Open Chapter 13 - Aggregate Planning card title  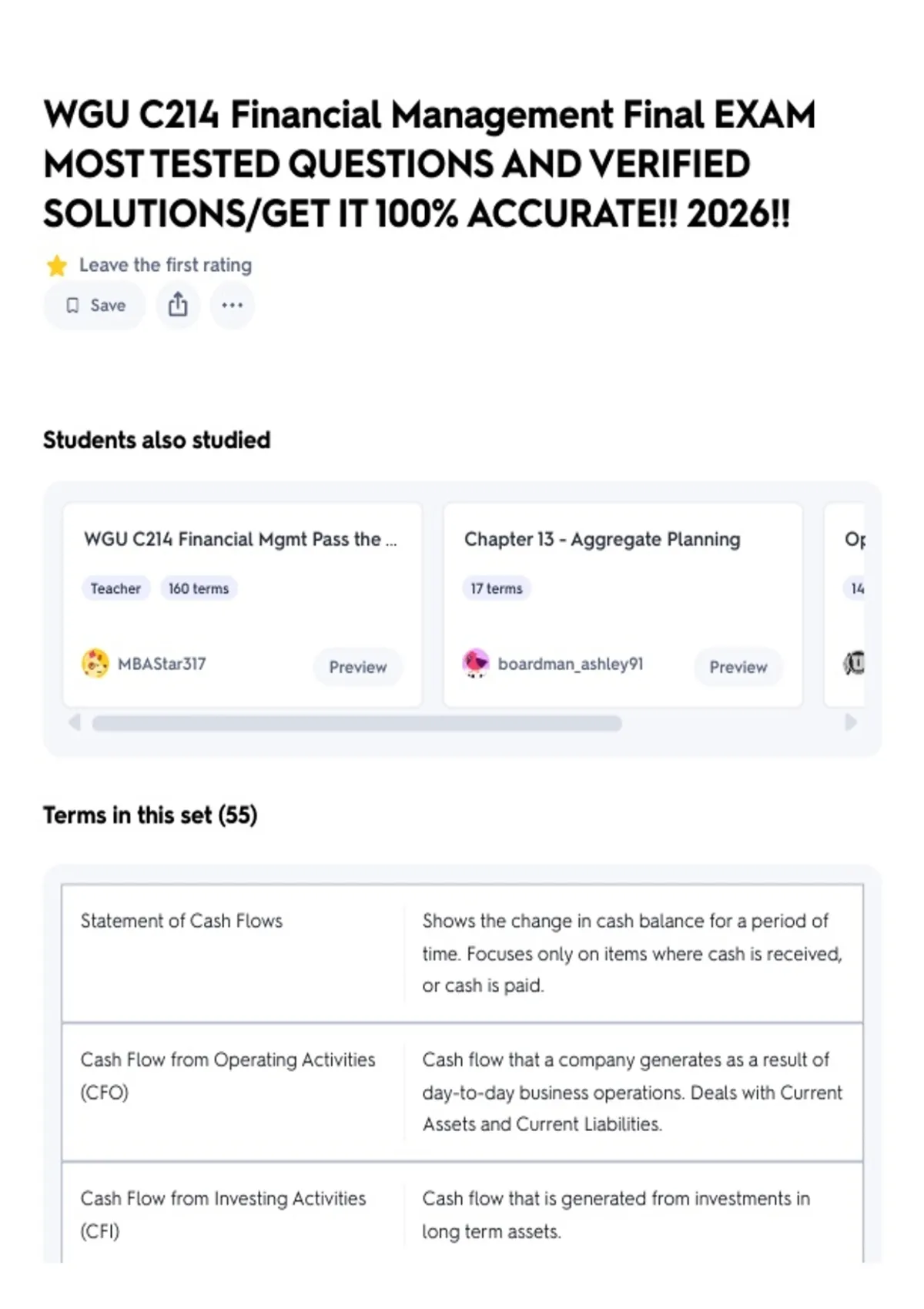(x=602, y=540)
